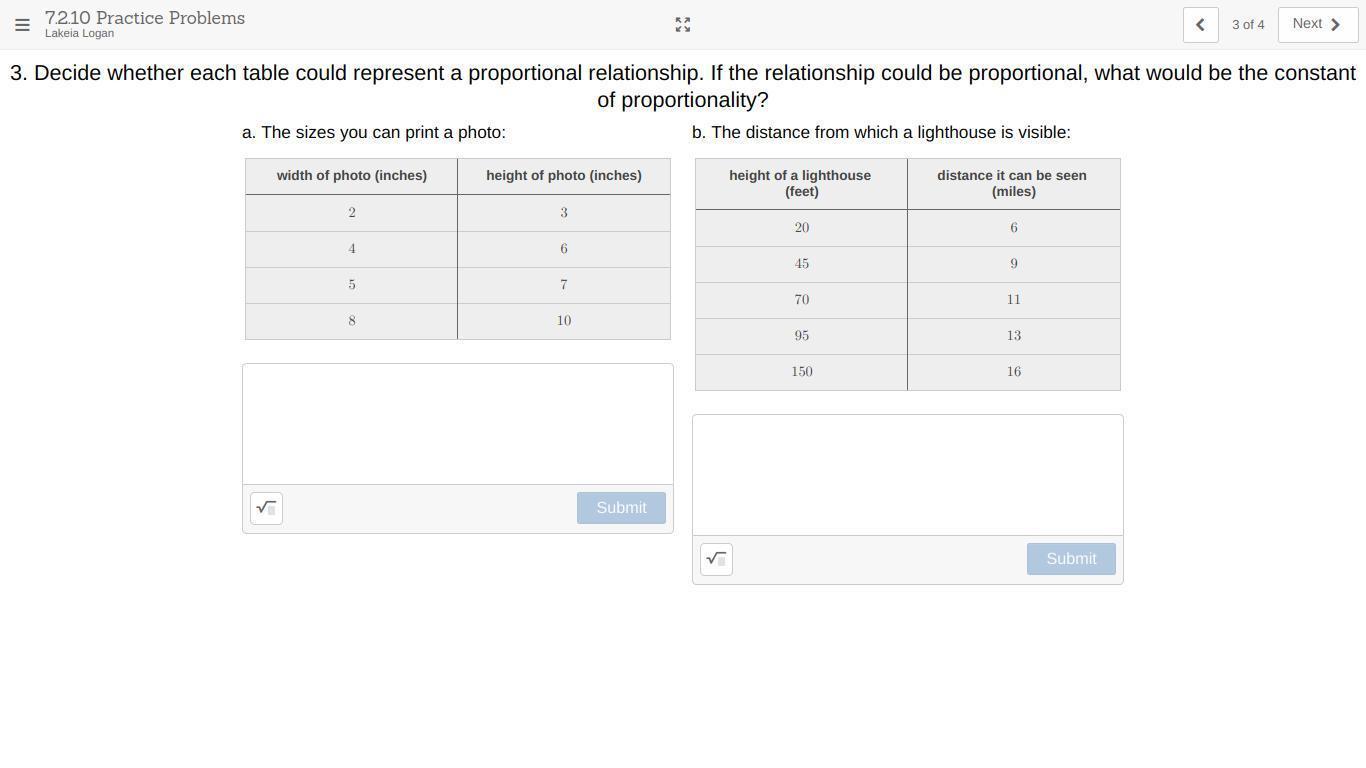This screenshot has width=1366, height=768.
Task: Click the photo width cell showing 8
Action: coord(352,321)
